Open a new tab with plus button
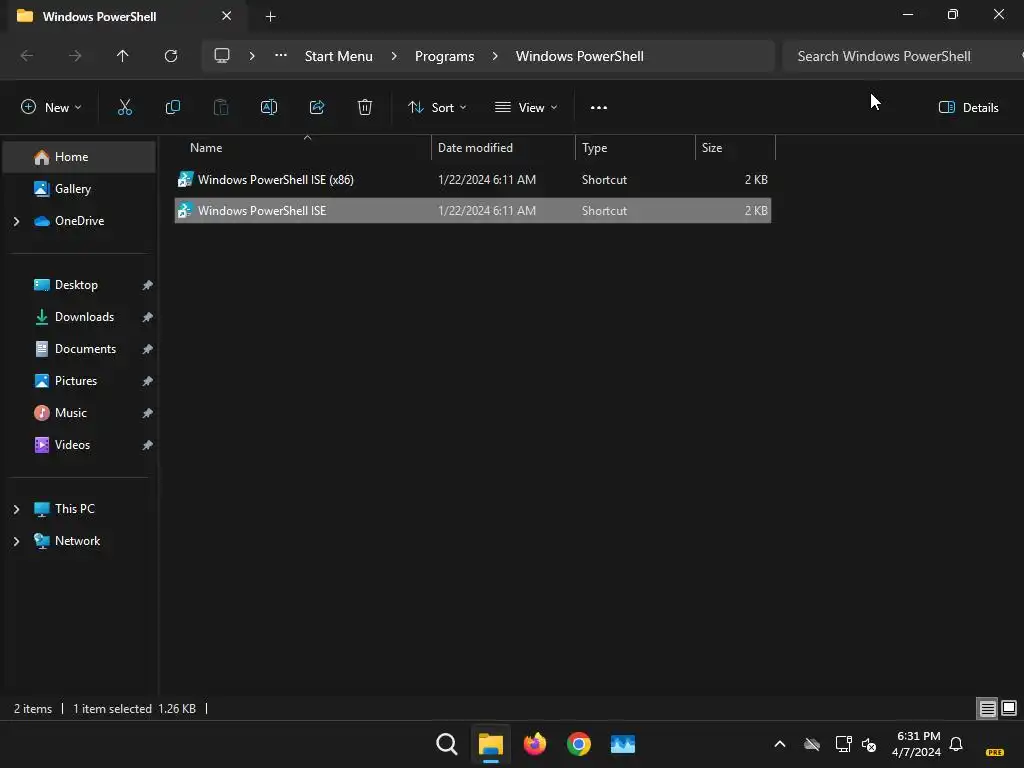Viewport: 1024px width, 768px height. (x=270, y=17)
